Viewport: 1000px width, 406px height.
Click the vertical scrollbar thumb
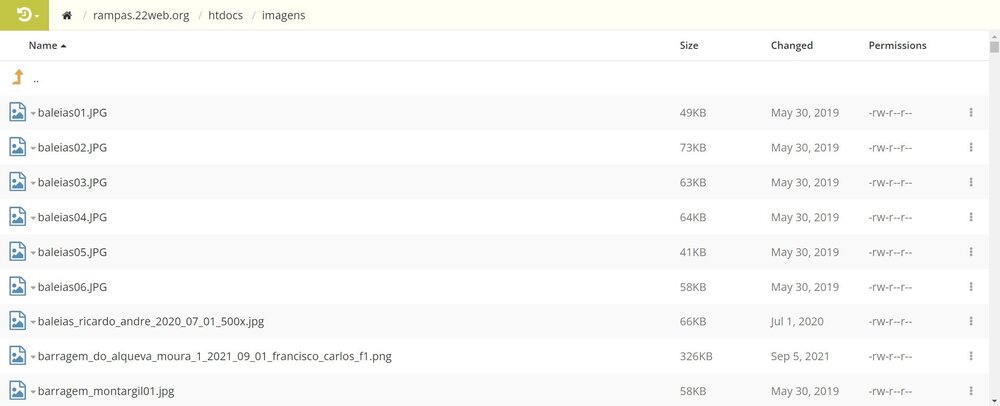pyautogui.click(x=994, y=47)
